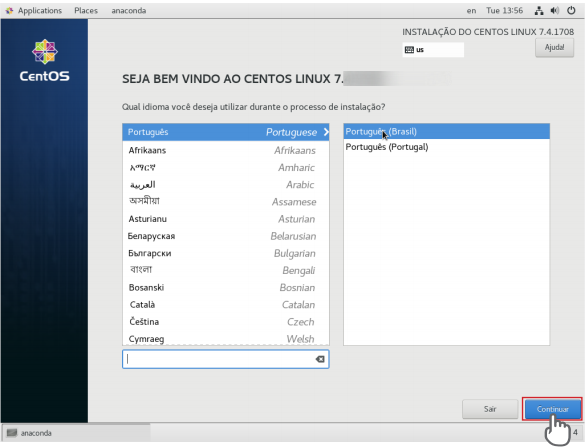Choose Português (Brasil) locale
The width and height of the screenshot is (588, 448).
click(446, 132)
